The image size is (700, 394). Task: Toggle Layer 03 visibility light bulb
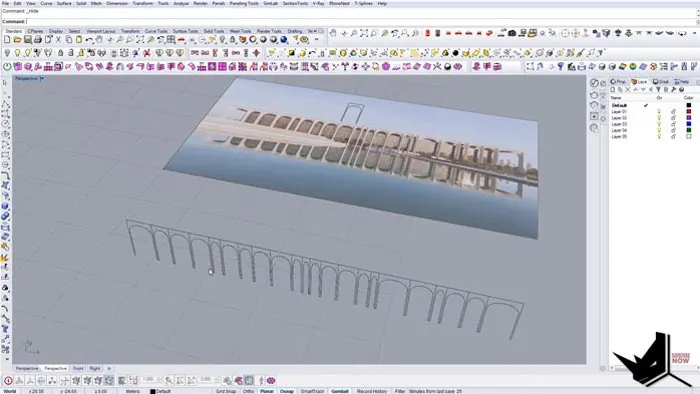pos(659,124)
